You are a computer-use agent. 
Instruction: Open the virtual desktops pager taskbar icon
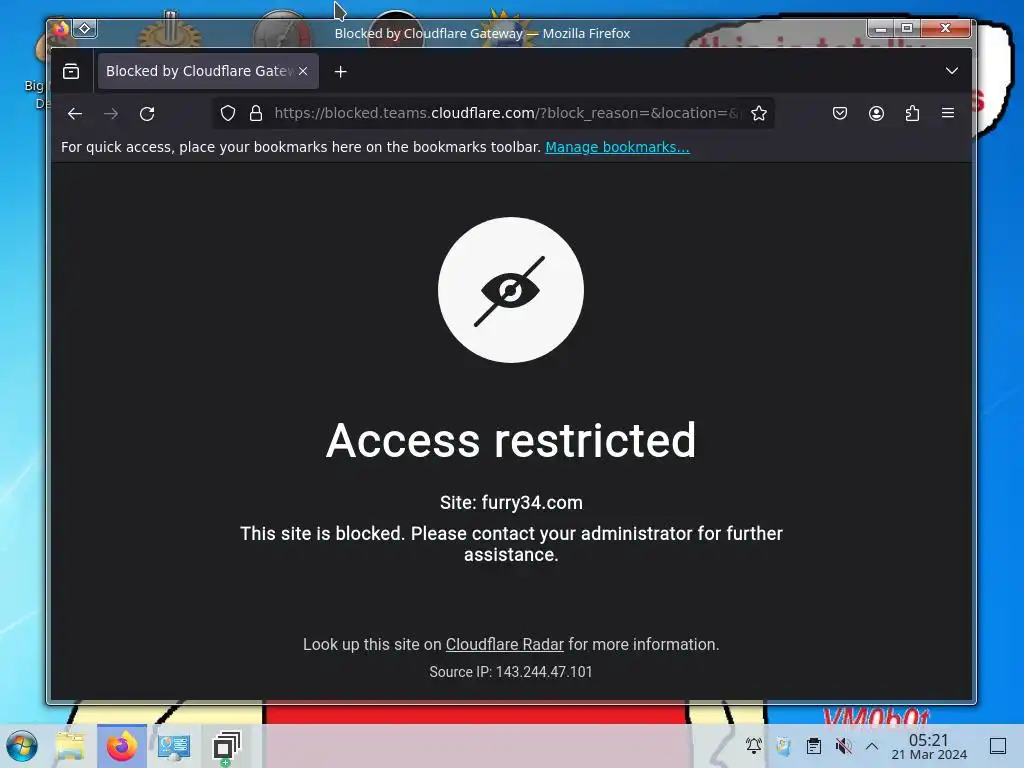tap(227, 746)
